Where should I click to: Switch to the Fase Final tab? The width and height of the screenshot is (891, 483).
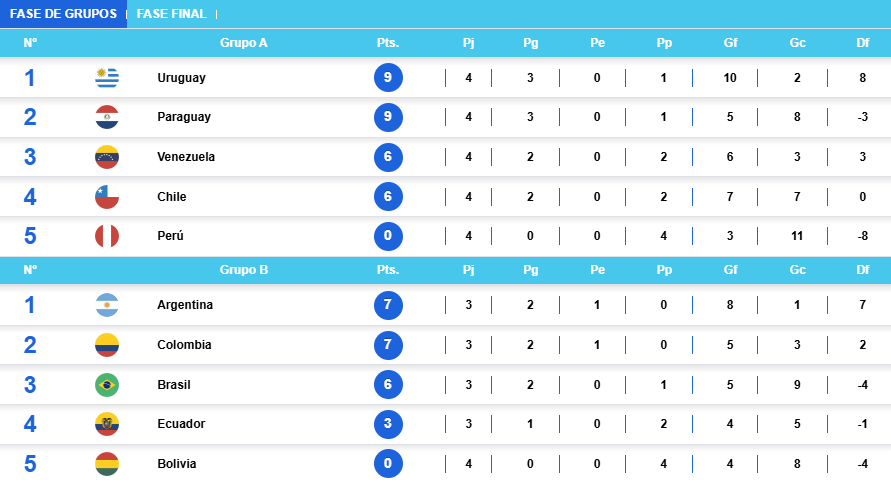click(172, 14)
